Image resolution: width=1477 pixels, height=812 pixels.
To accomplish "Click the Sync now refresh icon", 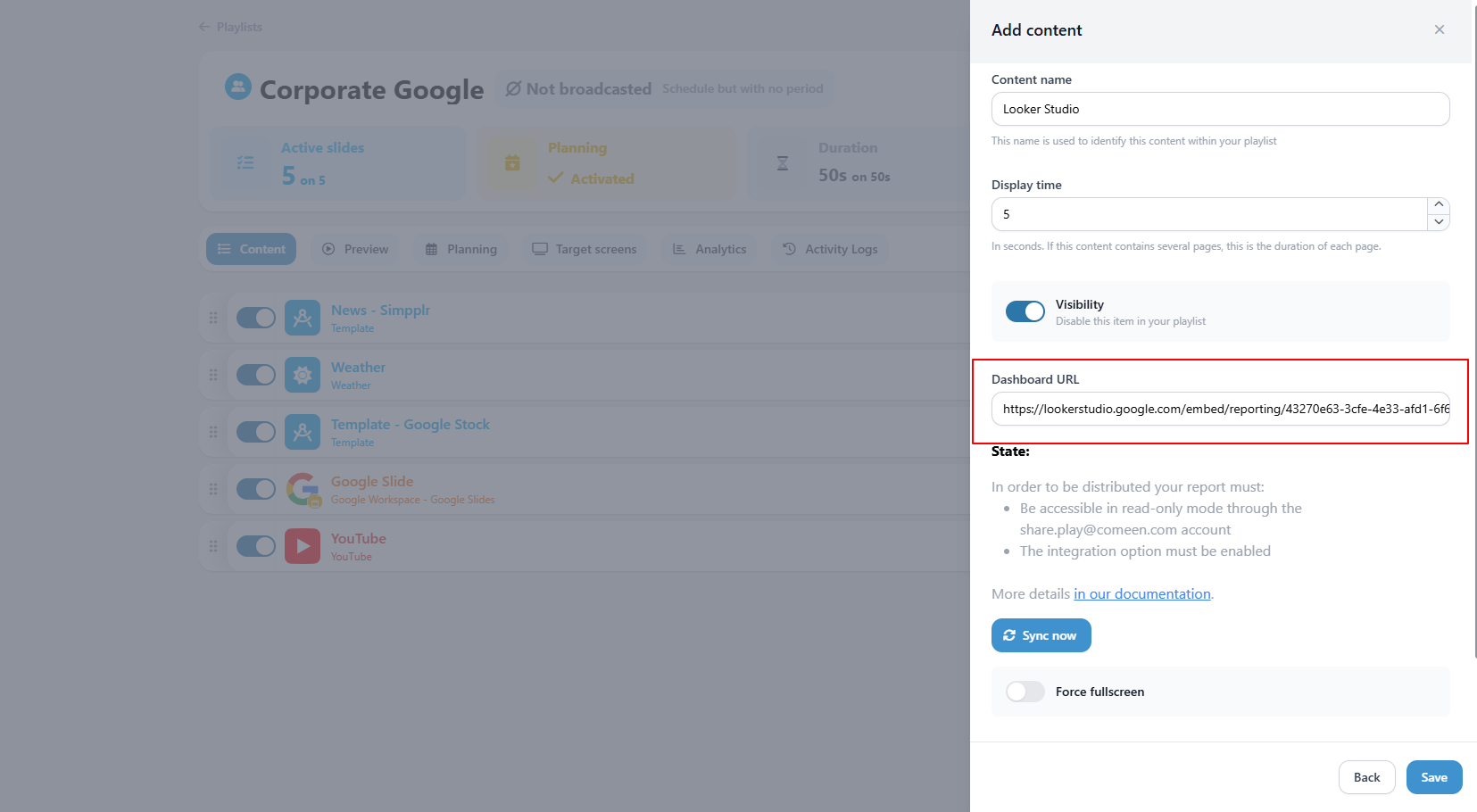I will pos(1009,635).
